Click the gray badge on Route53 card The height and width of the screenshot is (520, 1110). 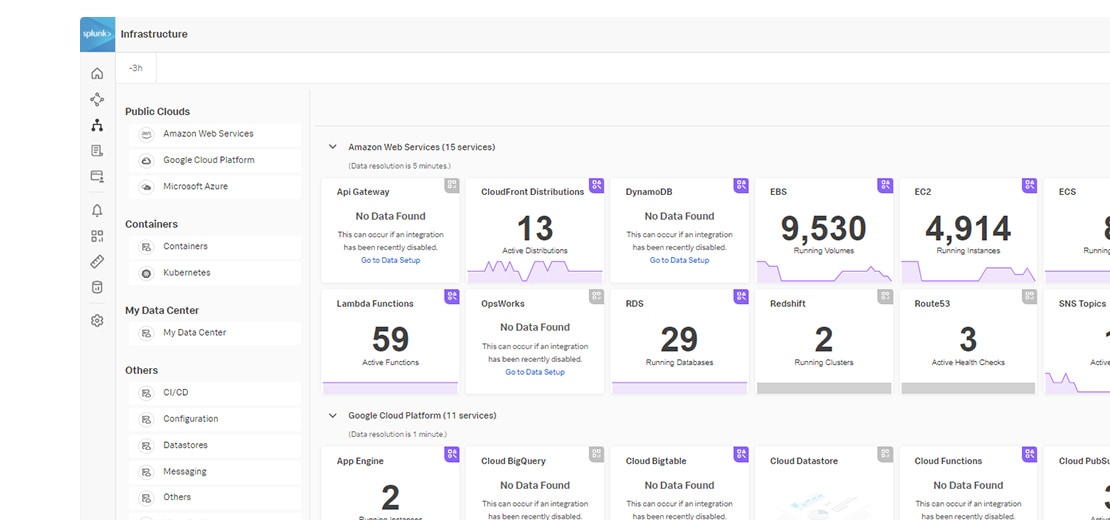(1030, 296)
